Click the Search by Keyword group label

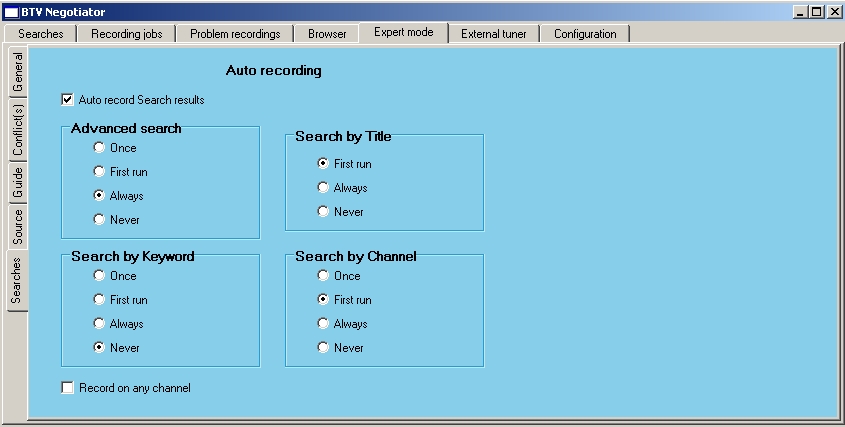pos(133,257)
